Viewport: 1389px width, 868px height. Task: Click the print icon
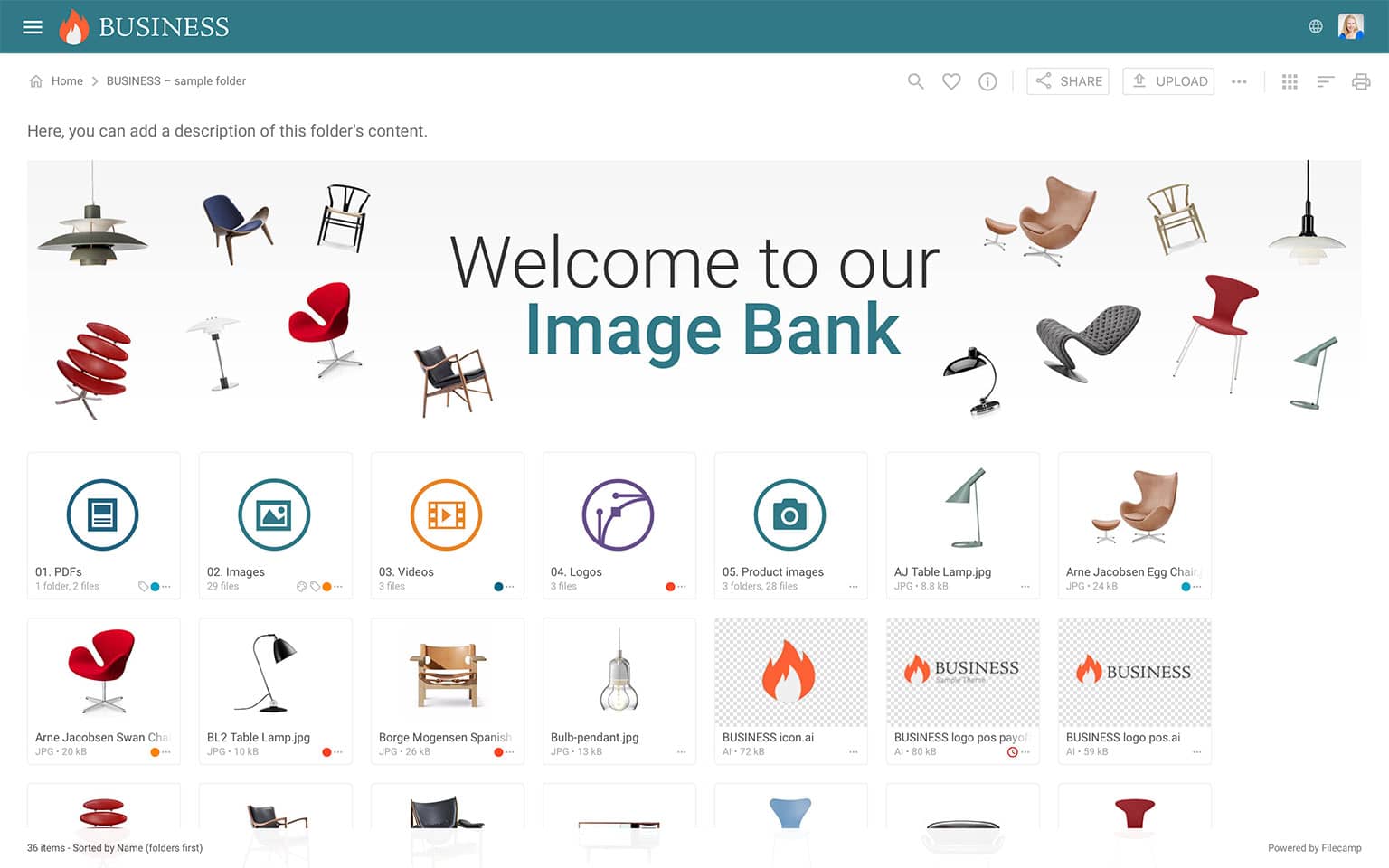pos(1361,81)
